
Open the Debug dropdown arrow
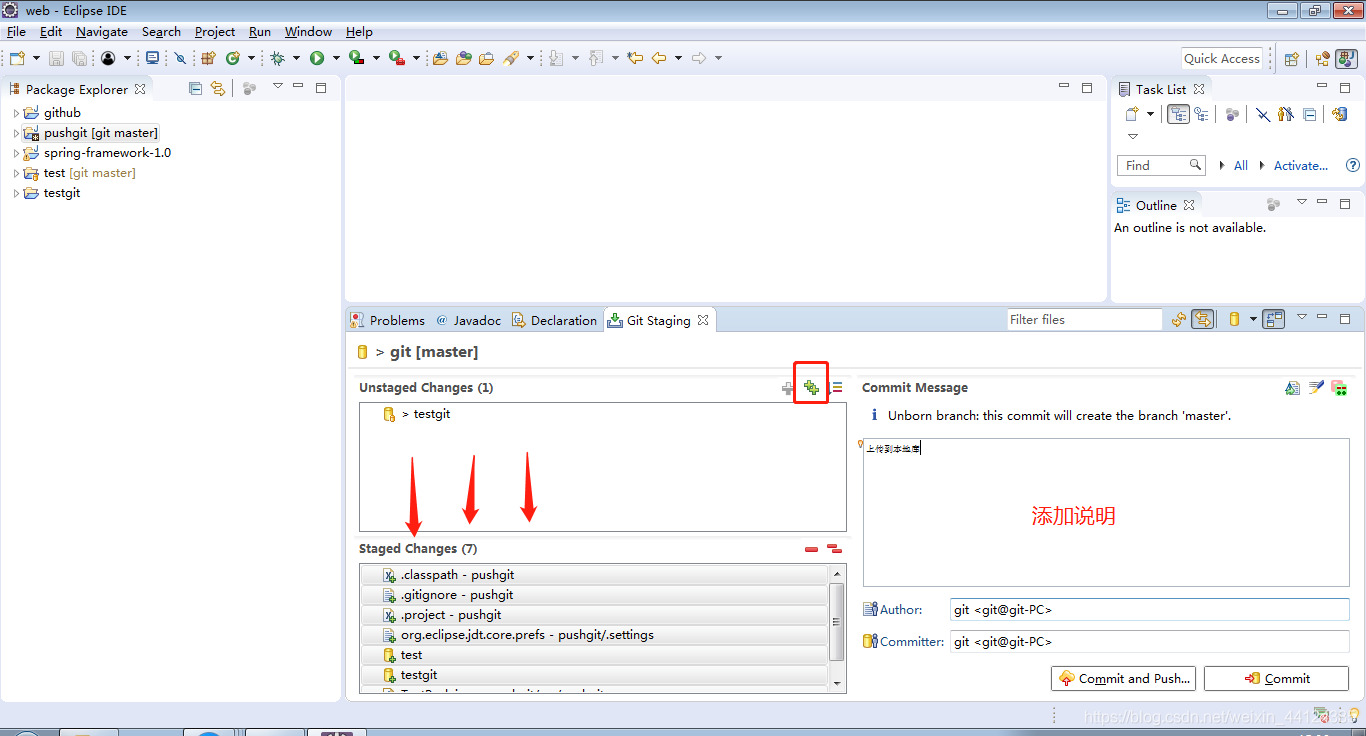point(297,58)
